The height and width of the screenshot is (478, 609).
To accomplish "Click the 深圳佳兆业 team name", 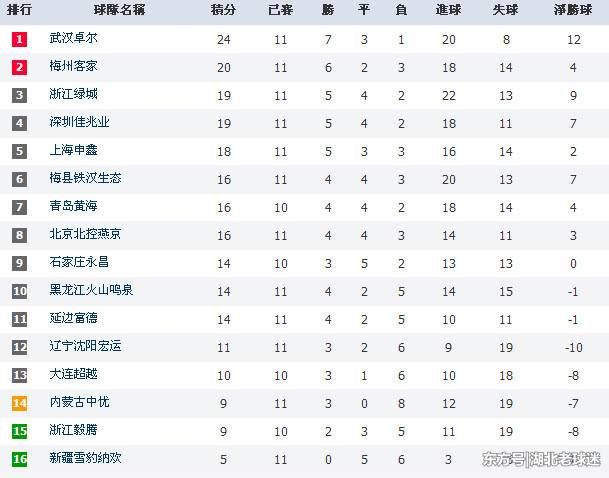I will [x=79, y=122].
